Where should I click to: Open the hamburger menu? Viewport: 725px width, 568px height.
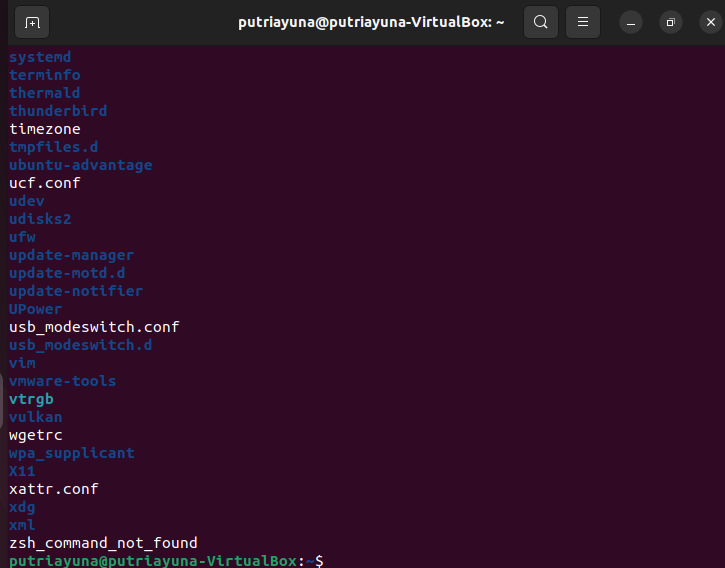point(583,22)
